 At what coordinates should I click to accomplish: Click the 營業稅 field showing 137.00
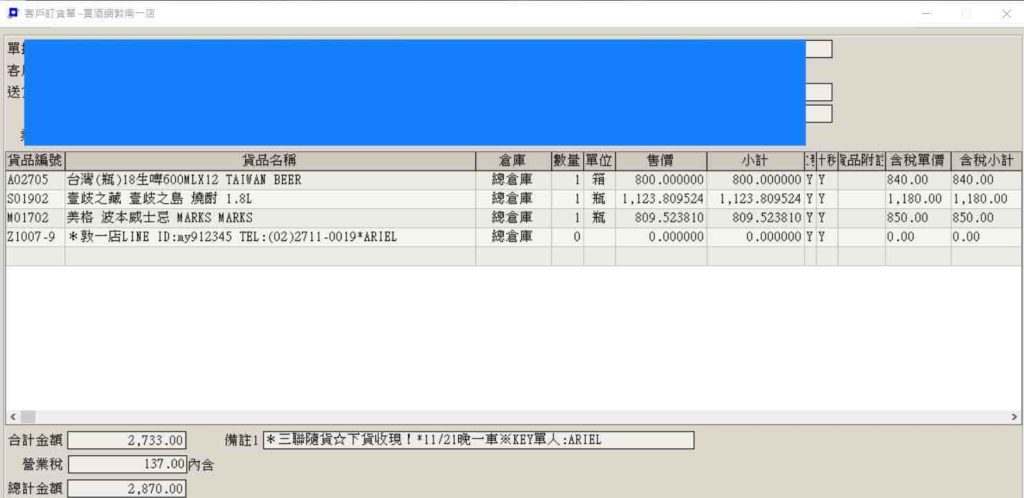[127, 465]
